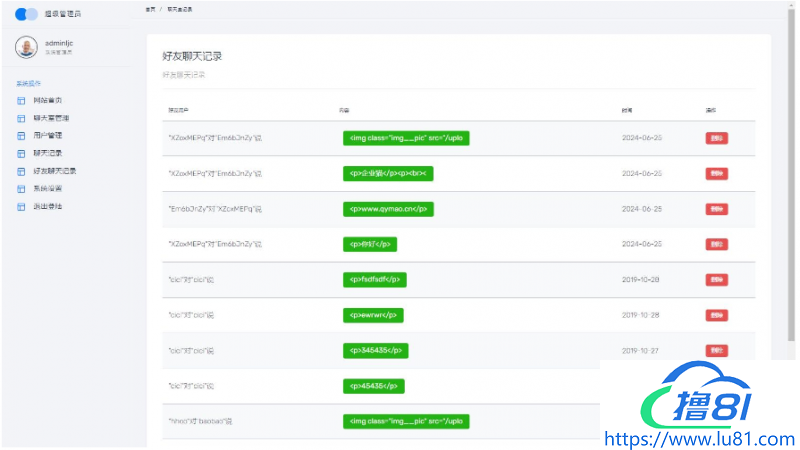
Task: Click the icon next to 聊天室管理
Action: point(21,118)
